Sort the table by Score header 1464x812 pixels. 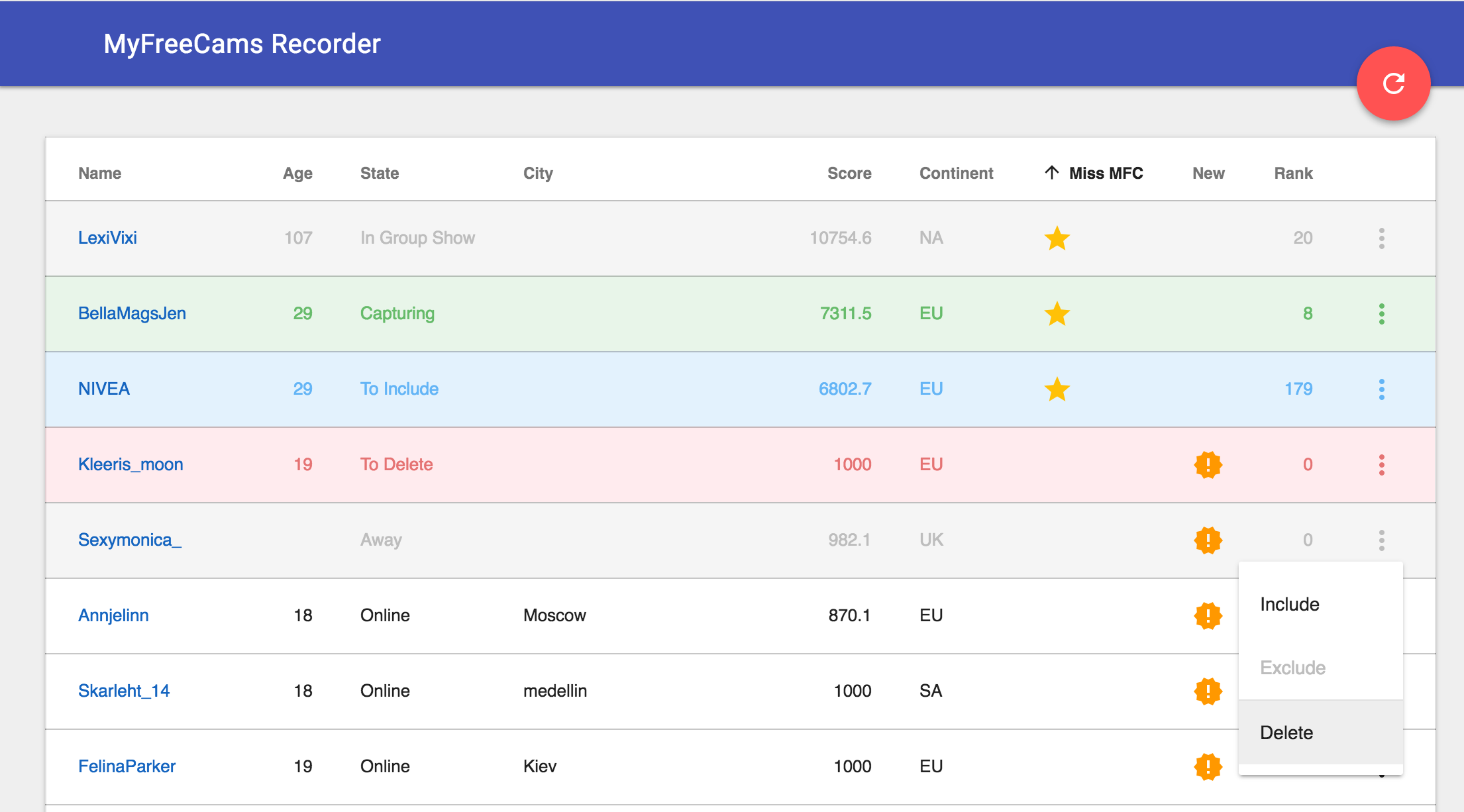click(x=849, y=174)
